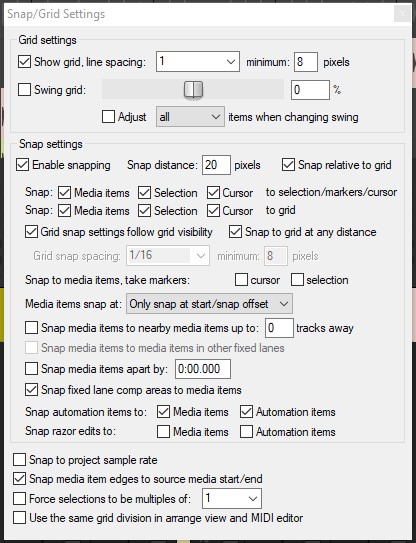Uncheck Cursor for snap to grid
This screenshot has width=416, height=543.
pos(213,211)
